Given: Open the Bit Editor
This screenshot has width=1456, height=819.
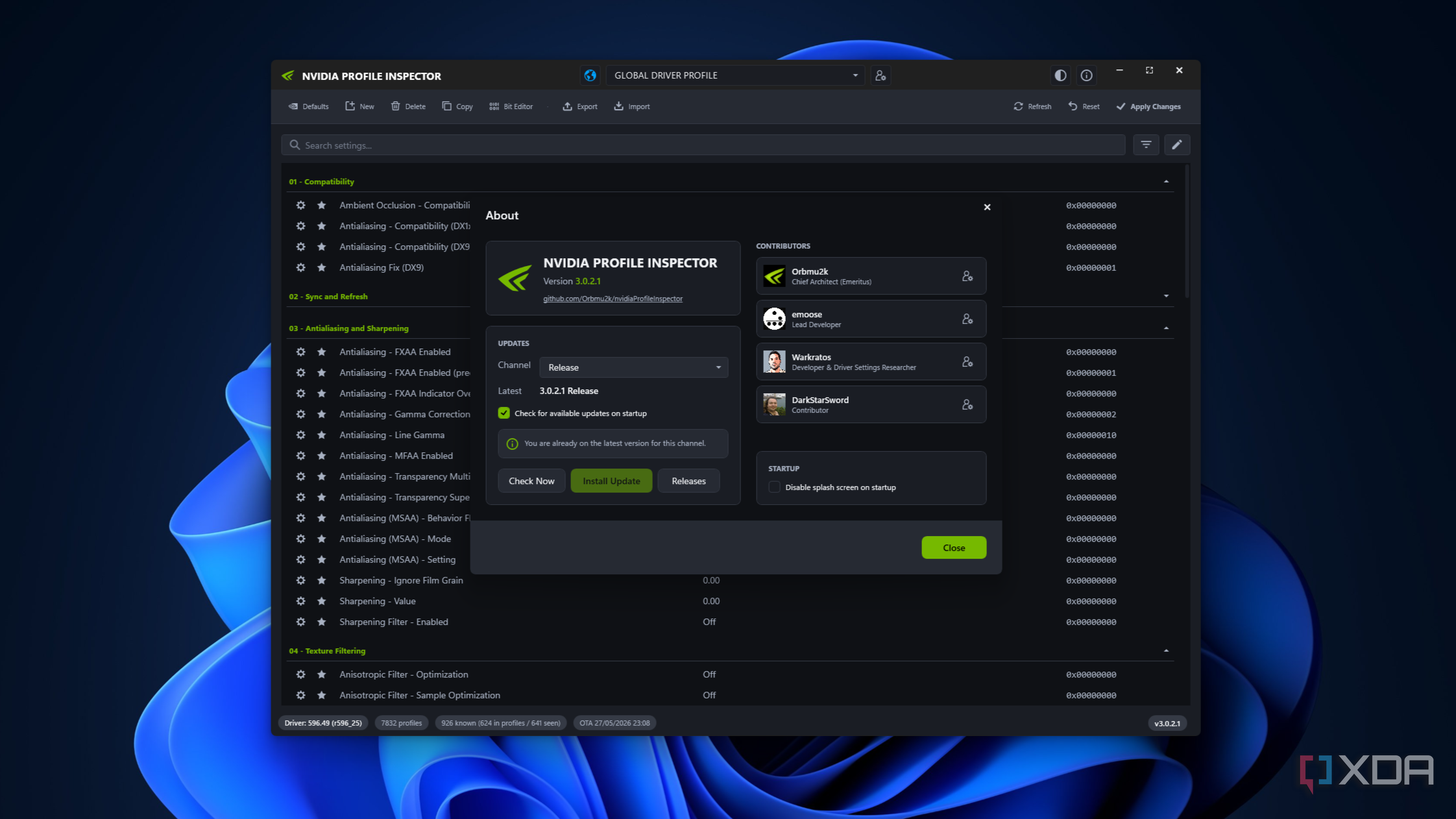Looking at the screenshot, I should (511, 106).
